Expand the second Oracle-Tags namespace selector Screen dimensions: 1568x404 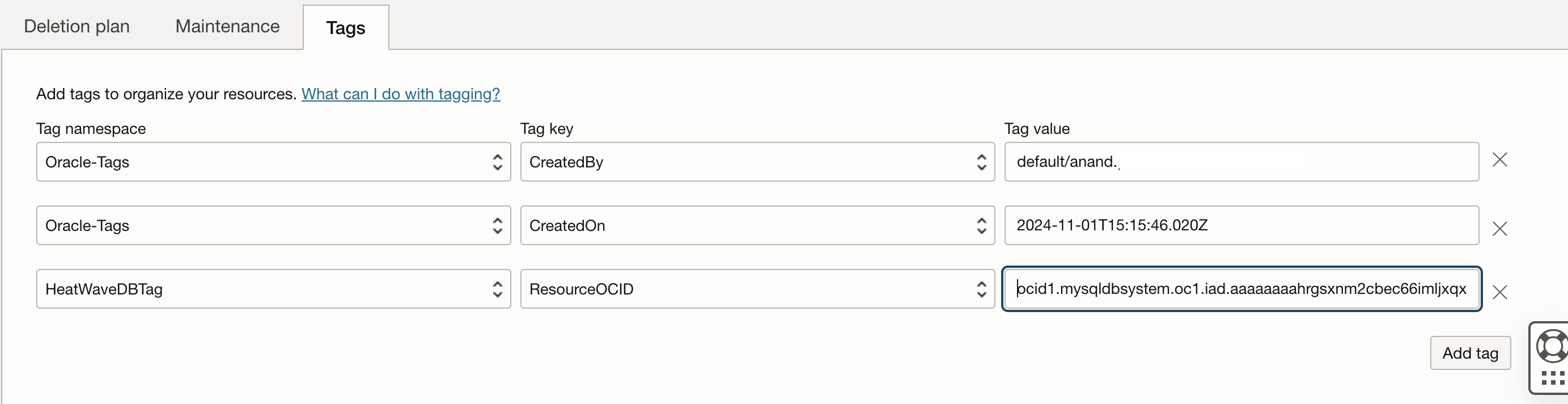point(498,225)
